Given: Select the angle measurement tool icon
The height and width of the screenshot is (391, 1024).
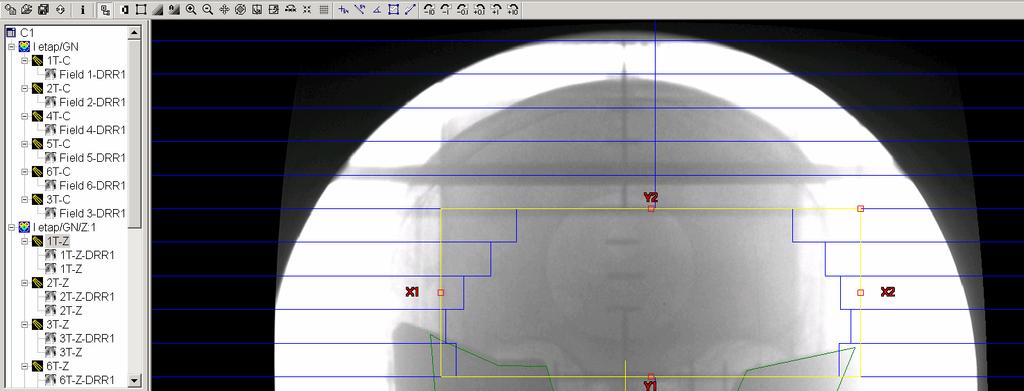Looking at the screenshot, I should click(x=377, y=10).
